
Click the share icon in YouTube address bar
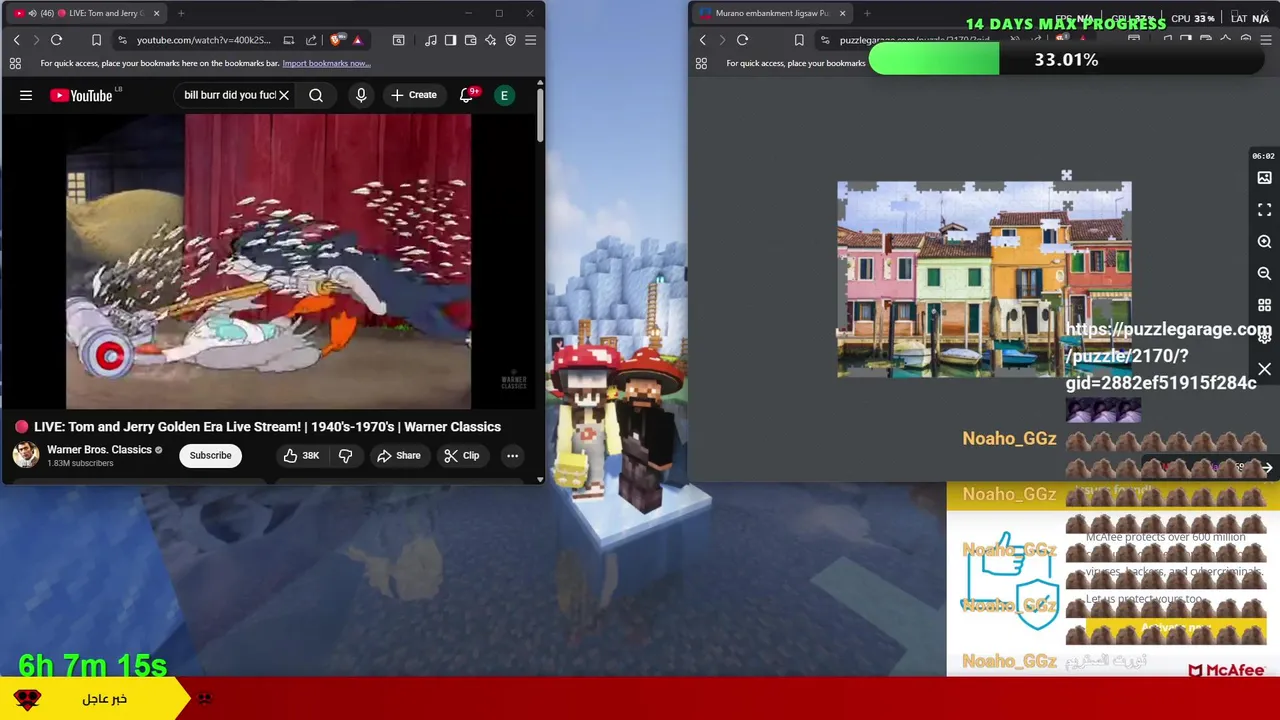(x=311, y=40)
